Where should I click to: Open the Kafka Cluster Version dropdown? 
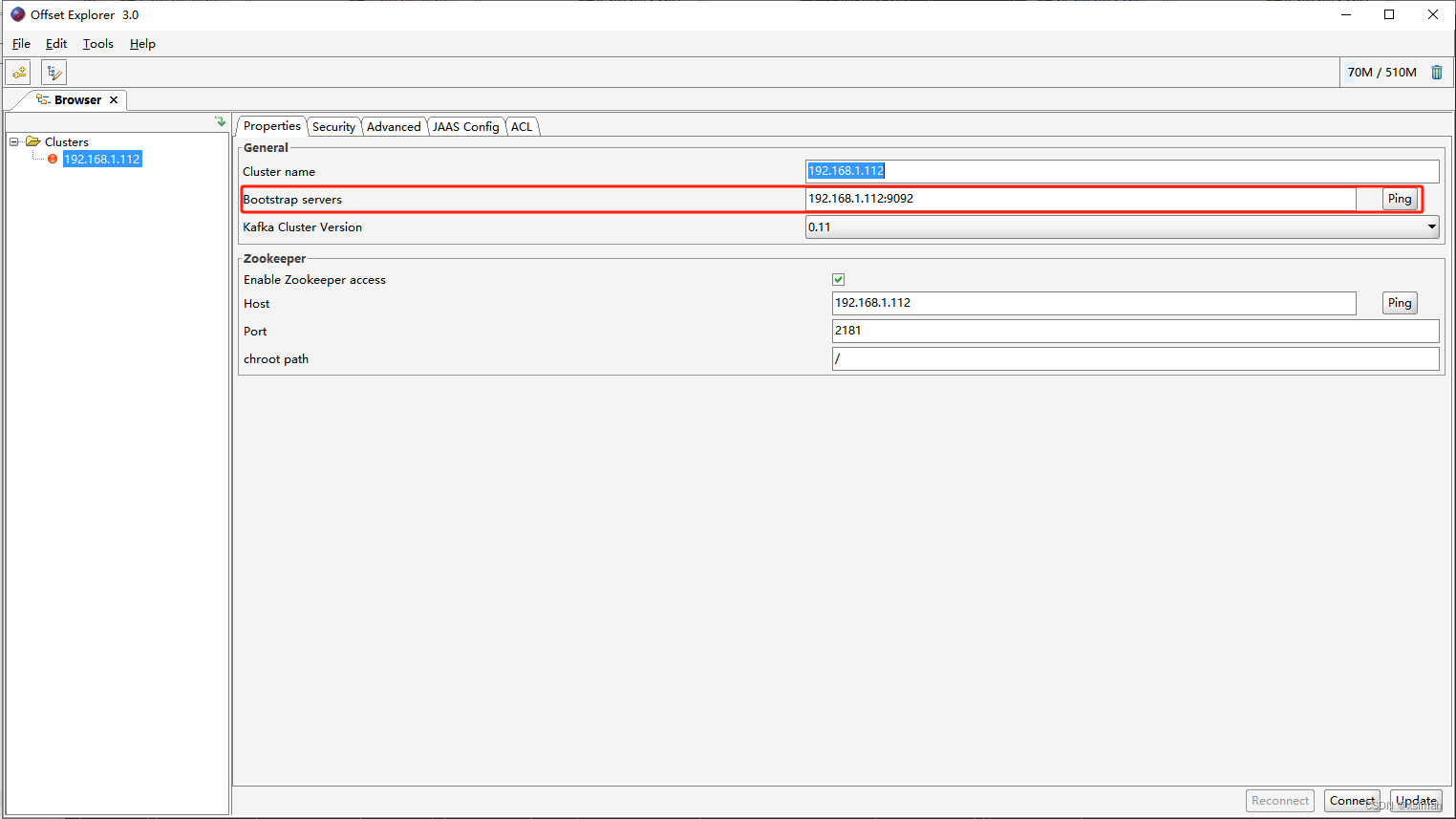pyautogui.click(x=1431, y=226)
